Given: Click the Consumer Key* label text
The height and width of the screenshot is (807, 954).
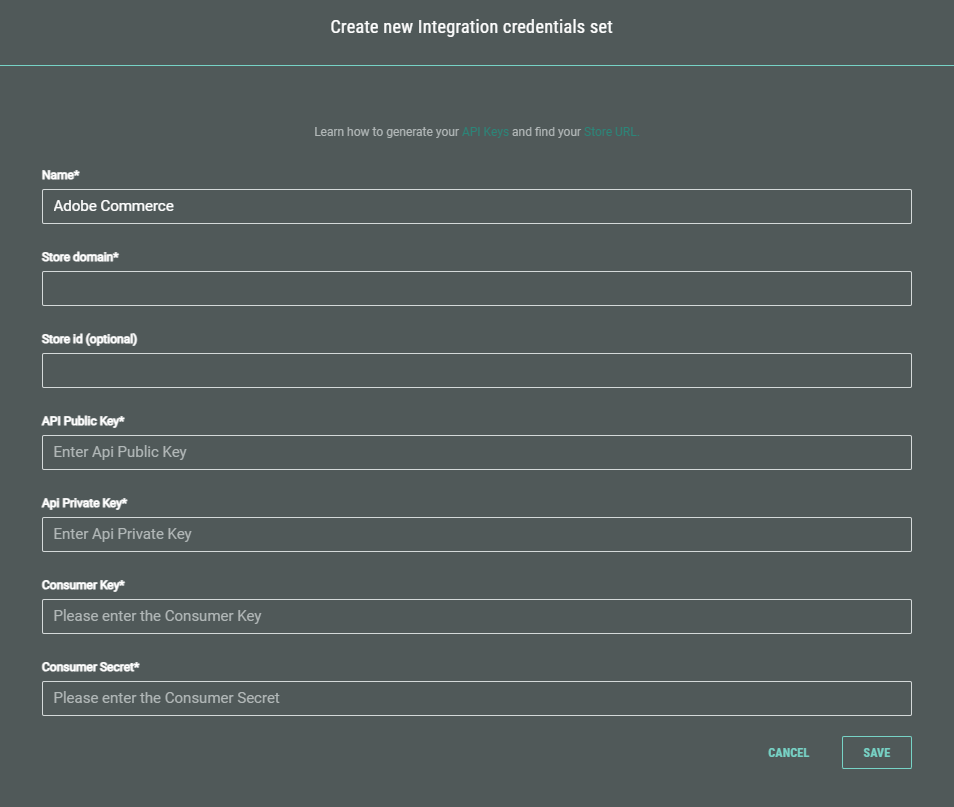Looking at the screenshot, I should point(83,585).
